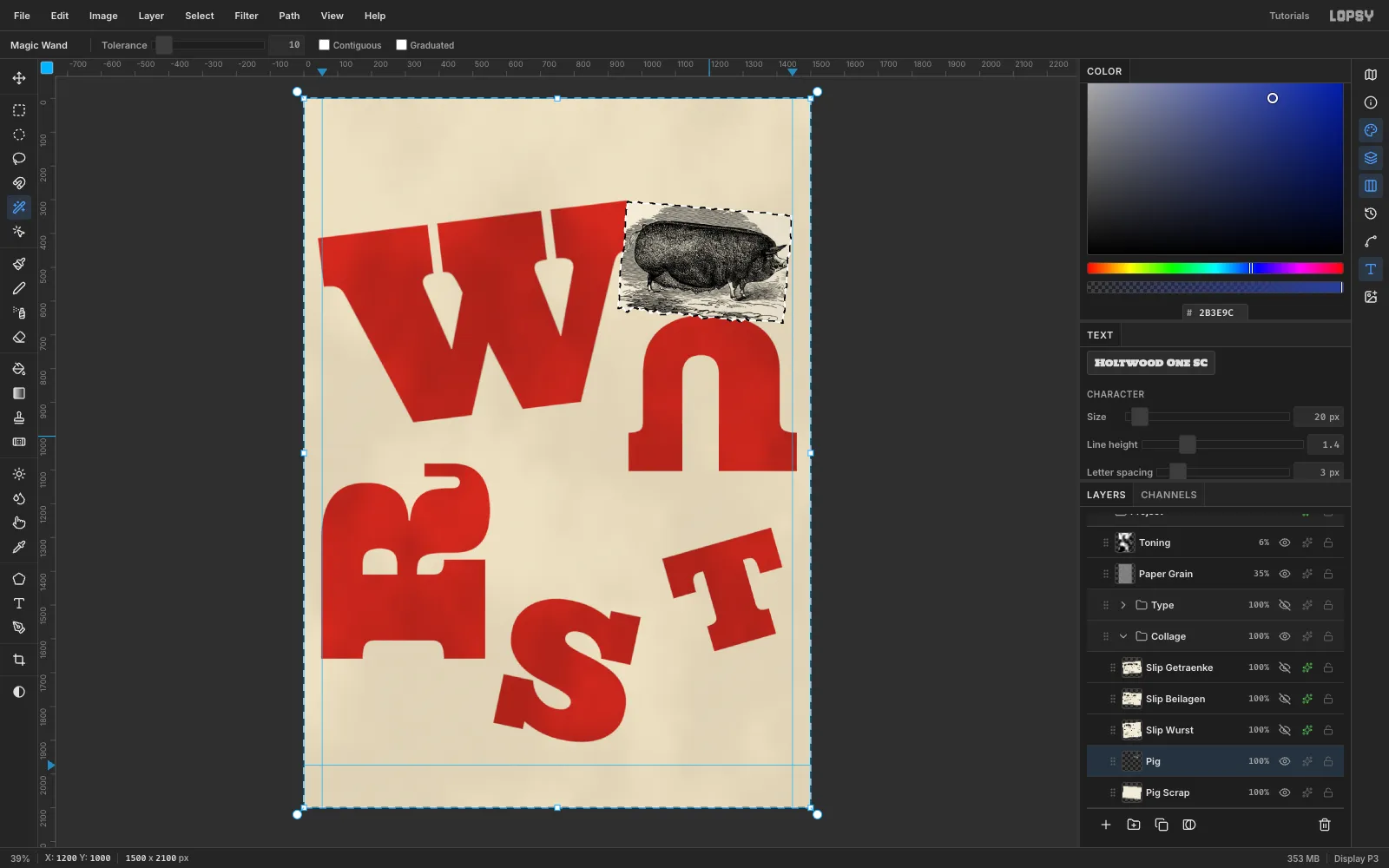Image resolution: width=1389 pixels, height=868 pixels.
Task: Select the Move tool
Action: coord(19,78)
